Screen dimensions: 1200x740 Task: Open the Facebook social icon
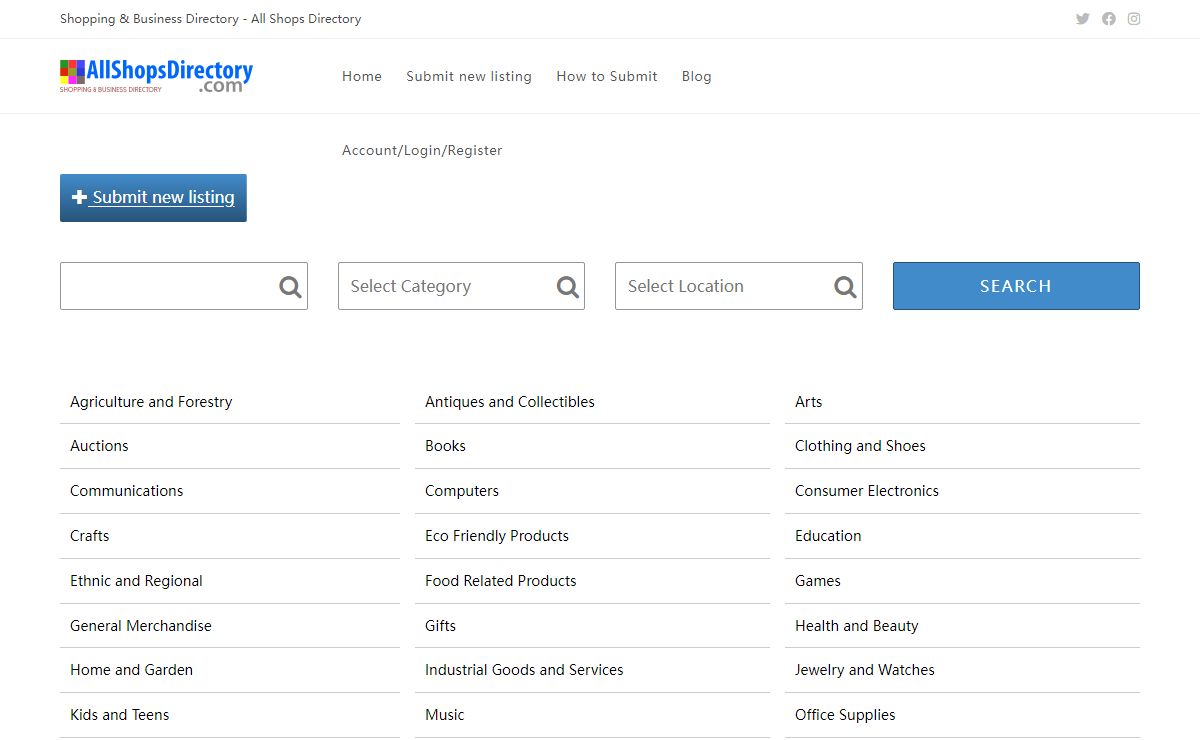[1109, 19]
